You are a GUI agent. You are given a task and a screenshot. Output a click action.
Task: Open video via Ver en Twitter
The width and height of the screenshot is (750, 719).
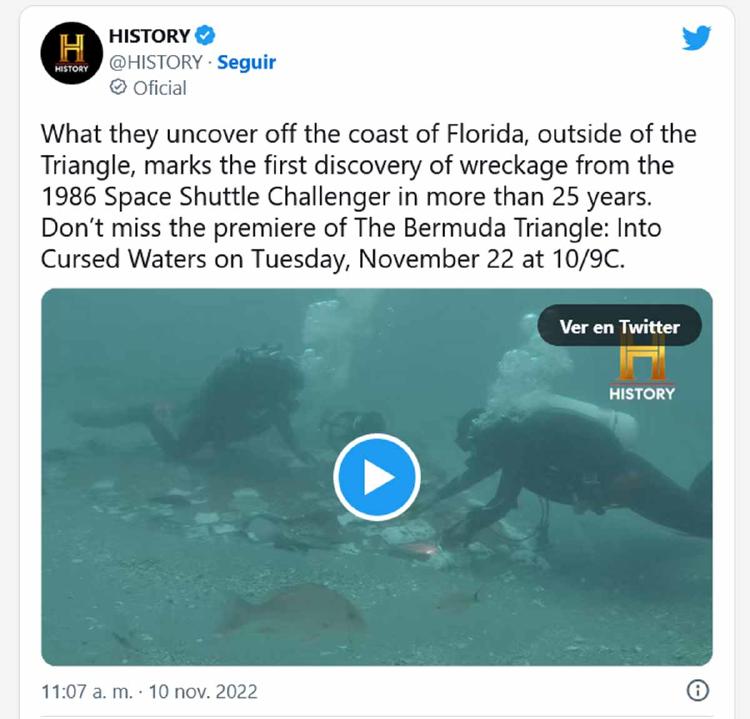tap(619, 327)
